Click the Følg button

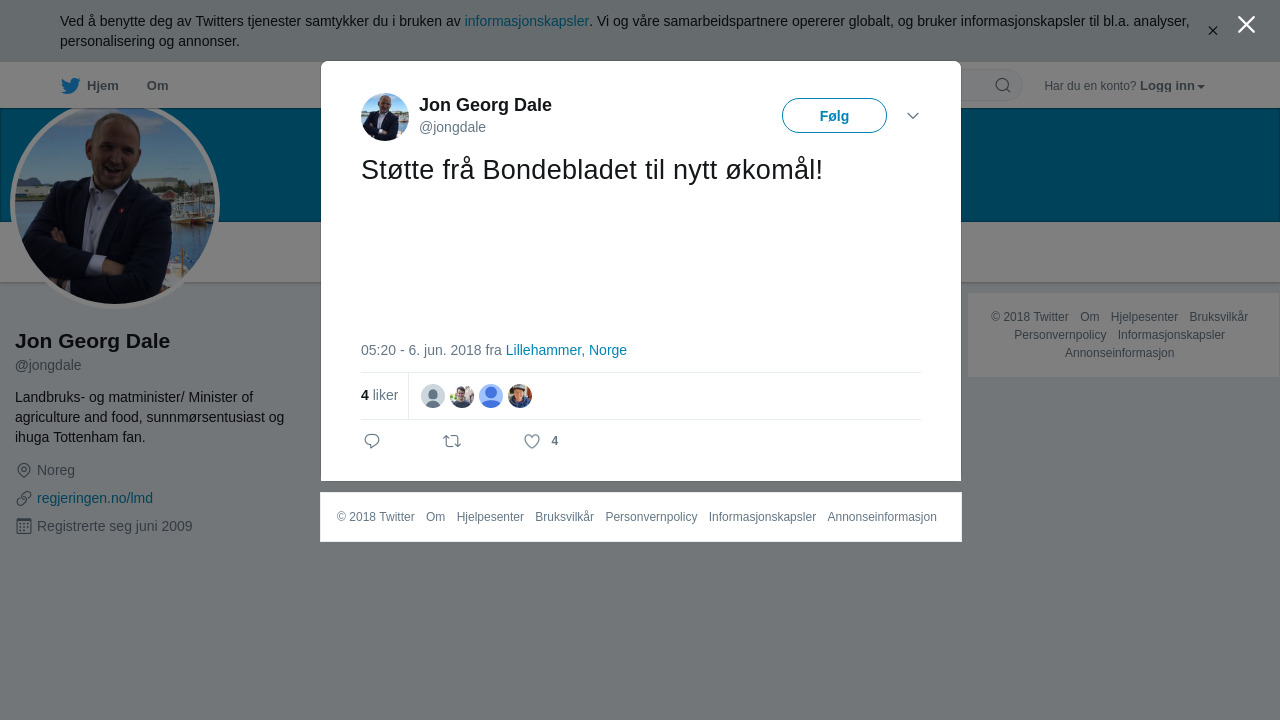(834, 116)
